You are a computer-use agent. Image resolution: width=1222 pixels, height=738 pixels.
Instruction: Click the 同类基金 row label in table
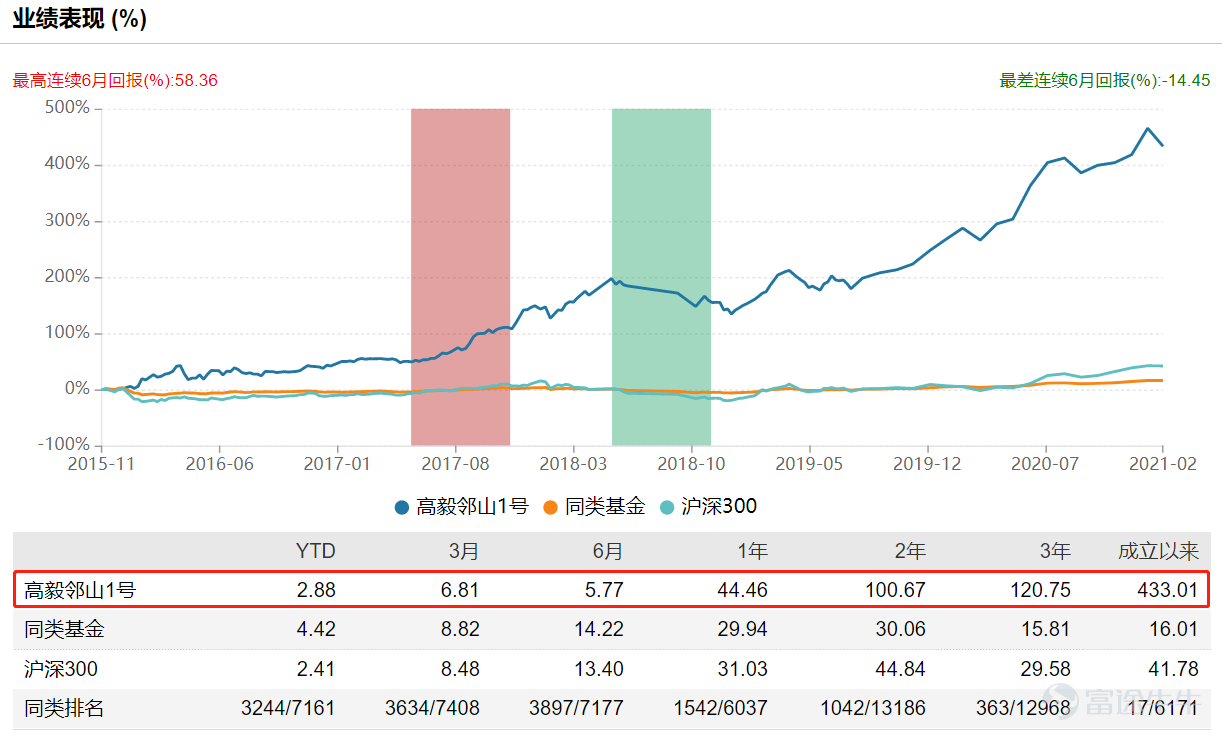64,630
